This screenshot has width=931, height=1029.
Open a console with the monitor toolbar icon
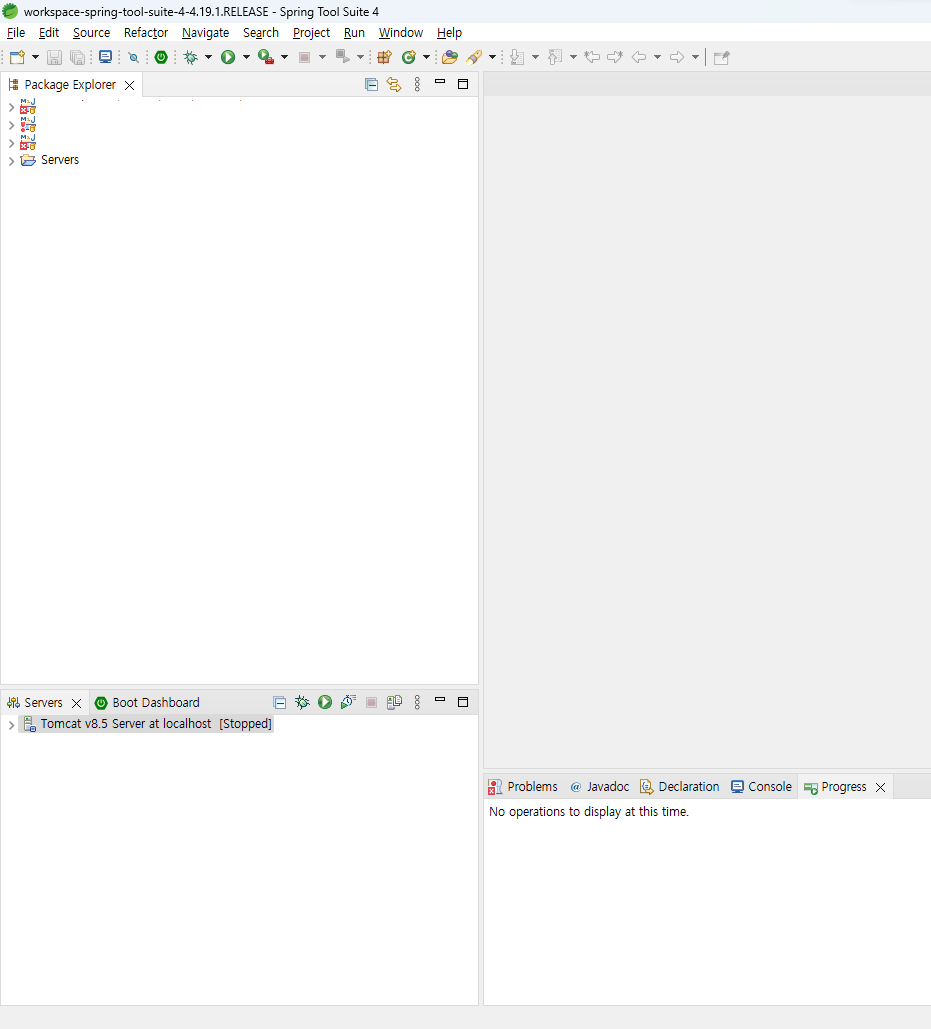pyautogui.click(x=105, y=57)
